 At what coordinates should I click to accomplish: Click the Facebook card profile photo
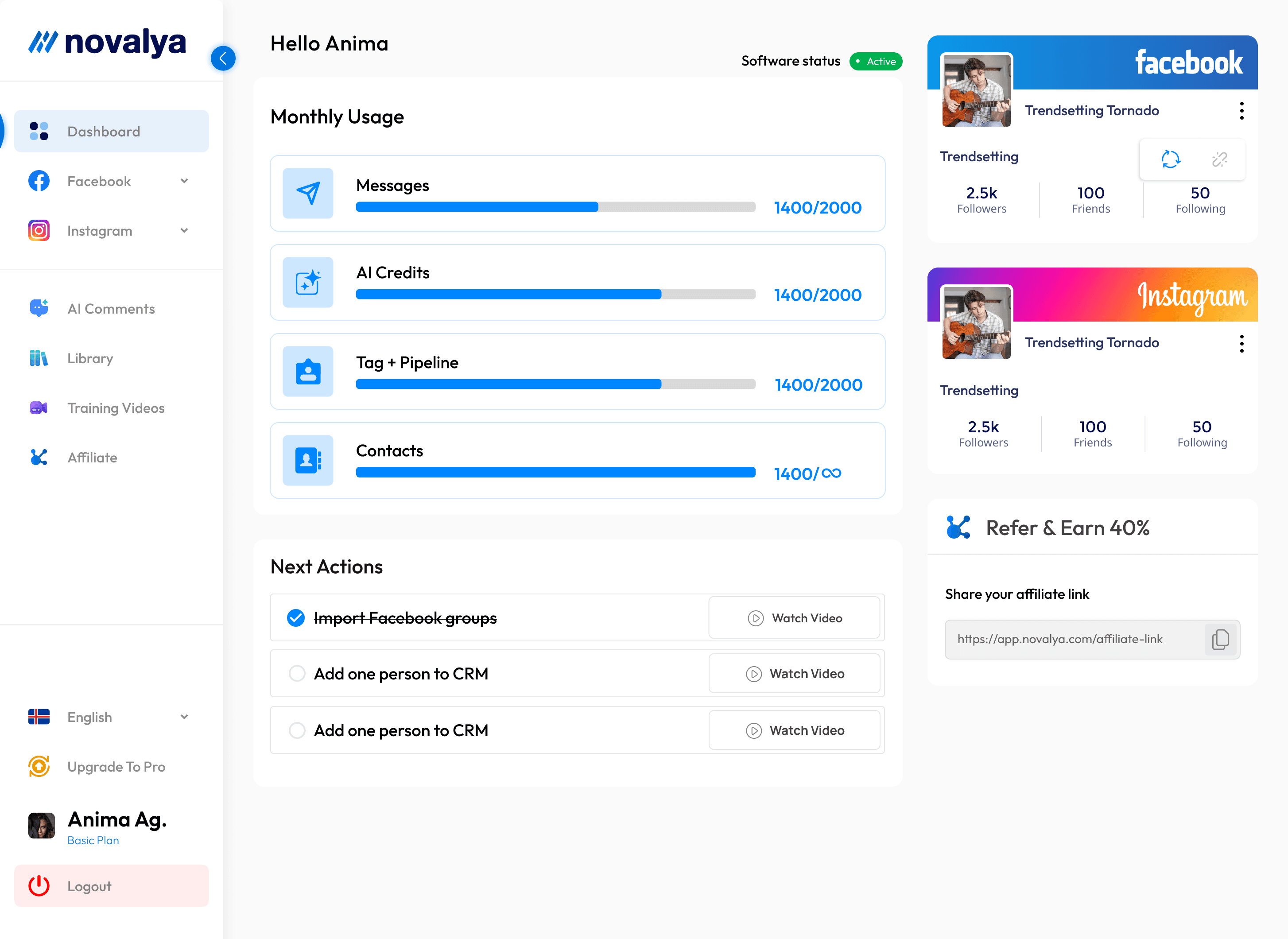tap(976, 90)
